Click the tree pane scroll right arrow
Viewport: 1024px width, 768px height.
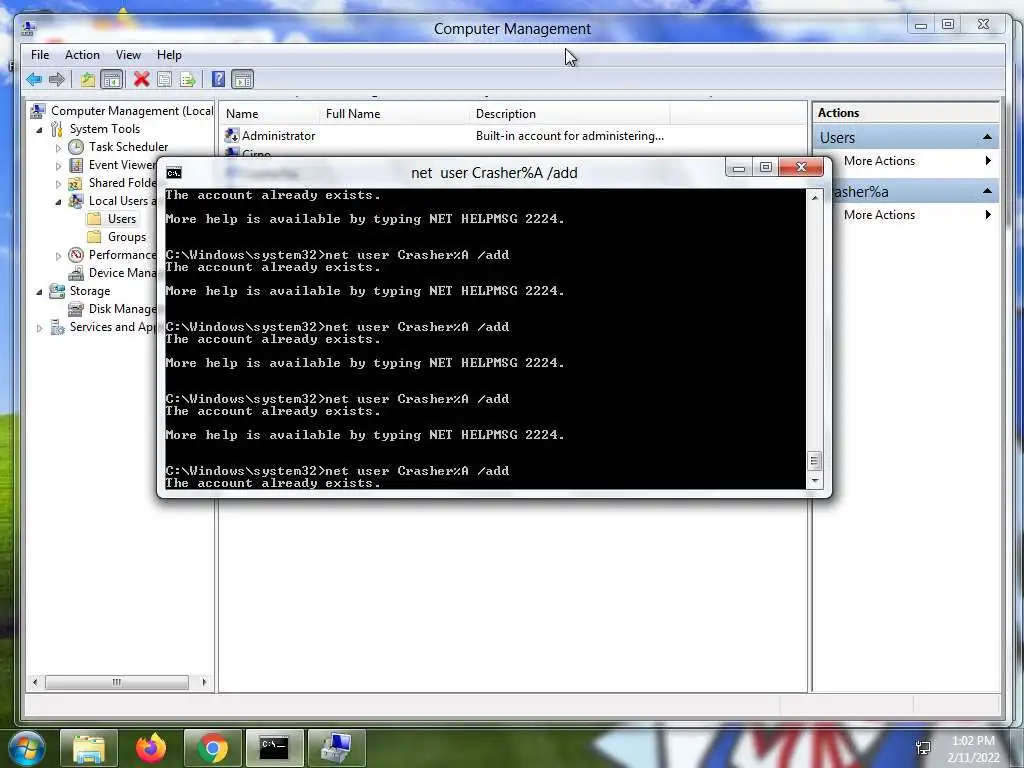click(204, 682)
